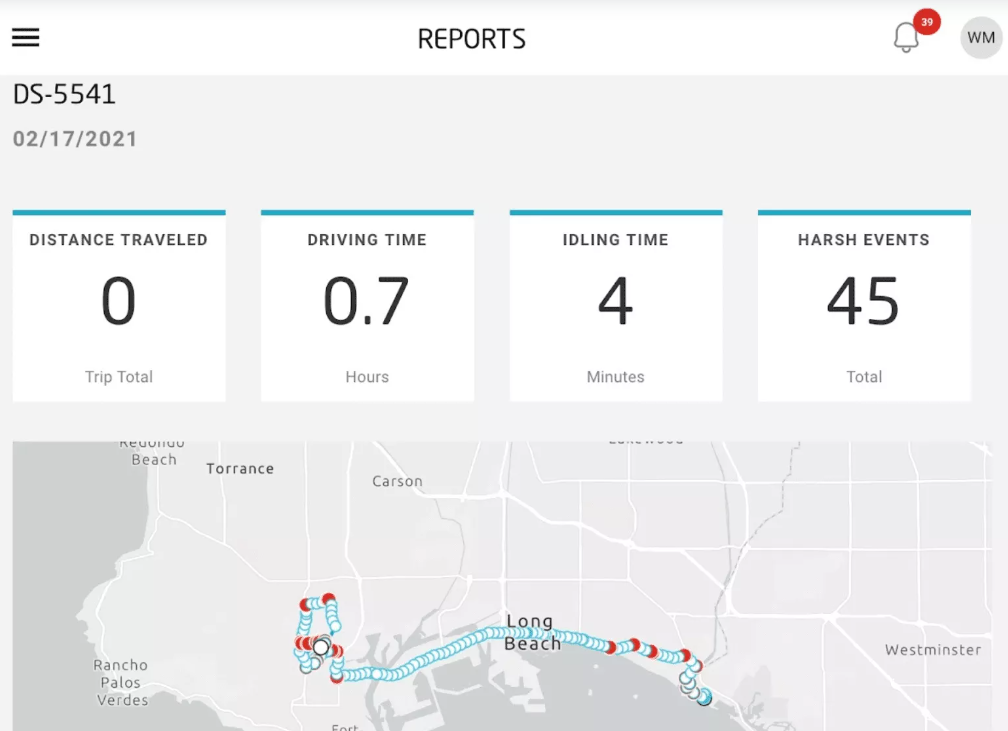1008x731 pixels.
Task: Select the trip end marker at route's east end
Action: pyautogui.click(x=705, y=698)
